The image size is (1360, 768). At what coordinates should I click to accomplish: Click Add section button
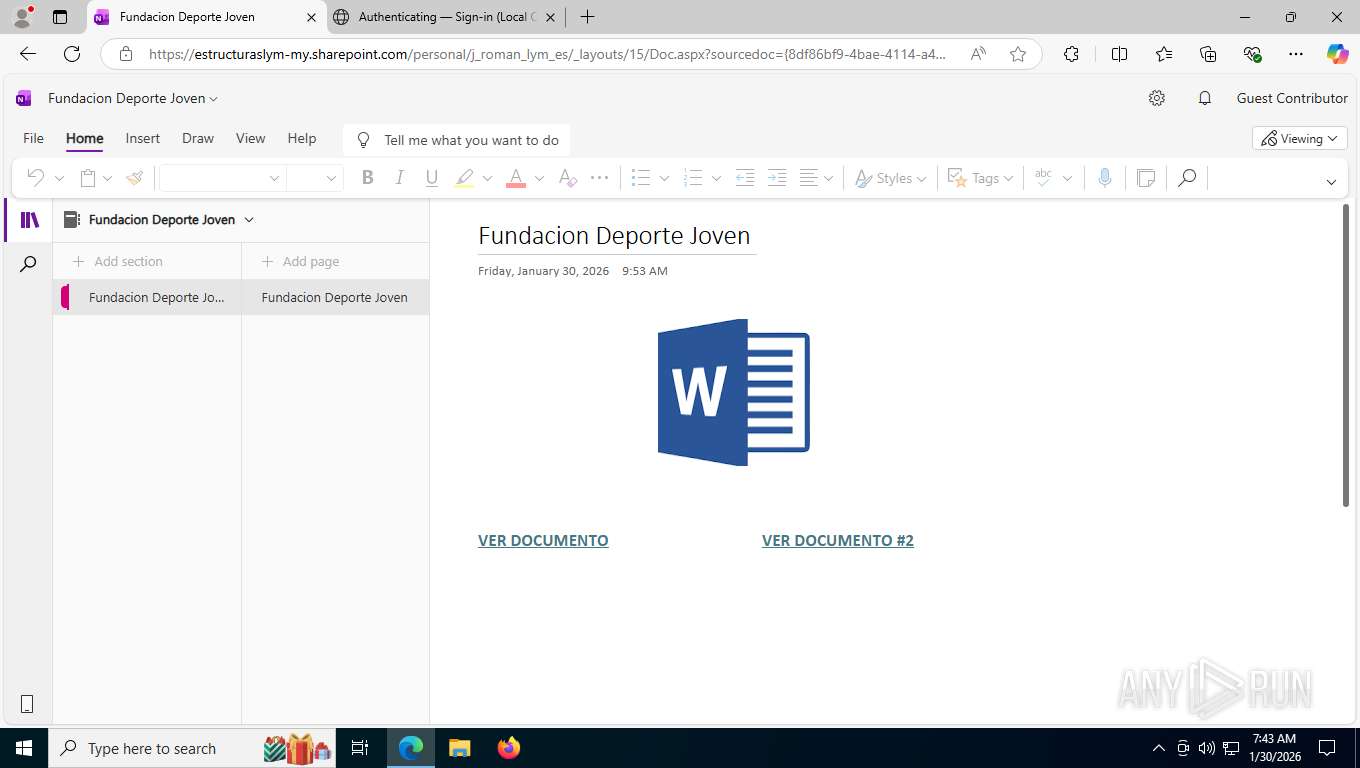118,261
